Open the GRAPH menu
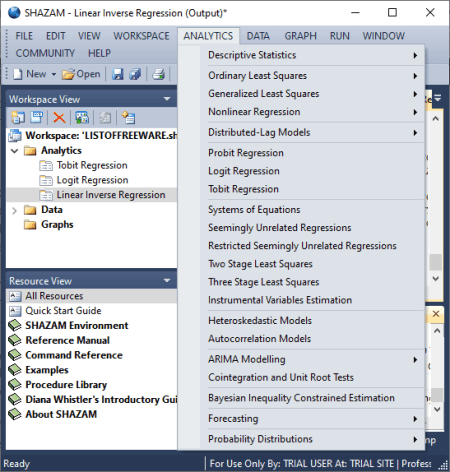The image size is (450, 472). (300, 36)
